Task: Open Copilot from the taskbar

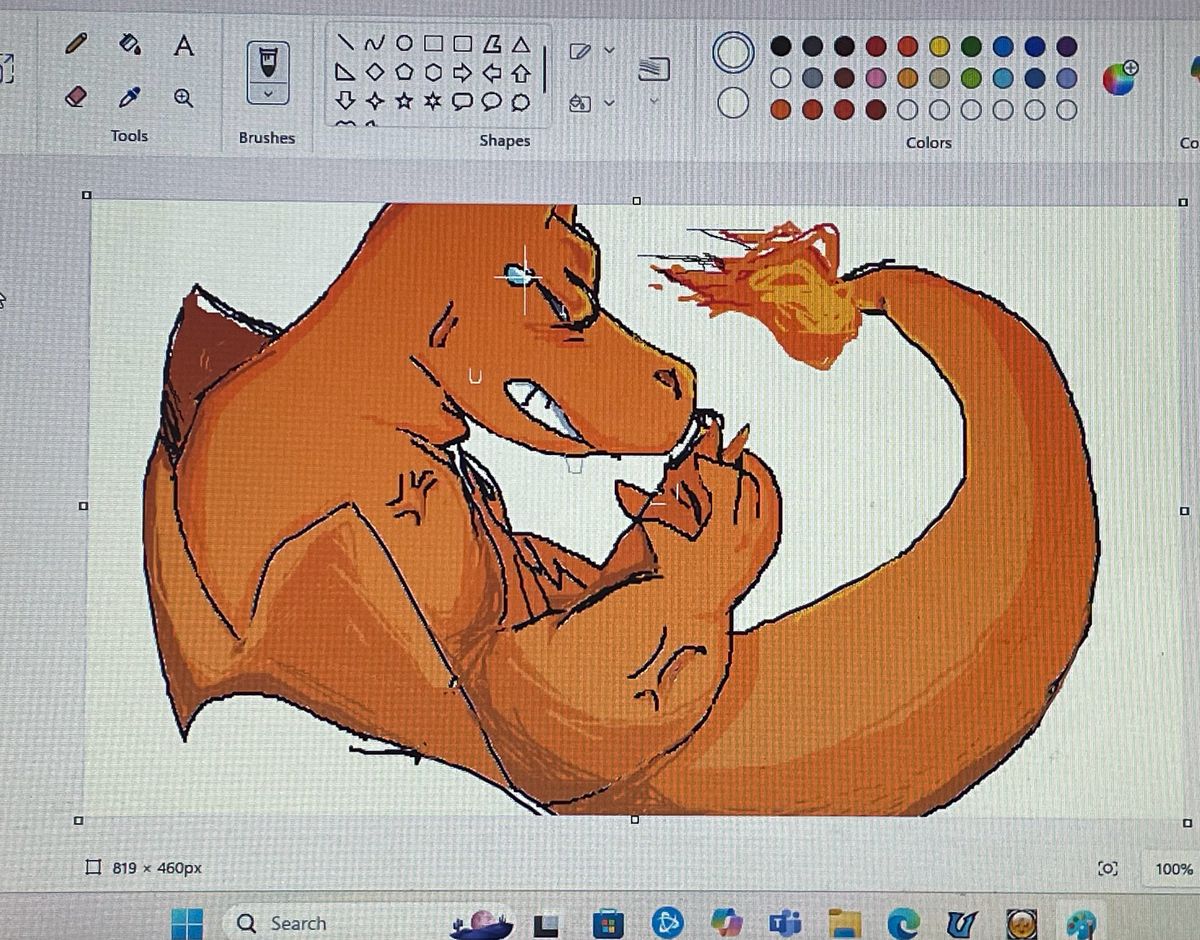Action: click(x=726, y=924)
